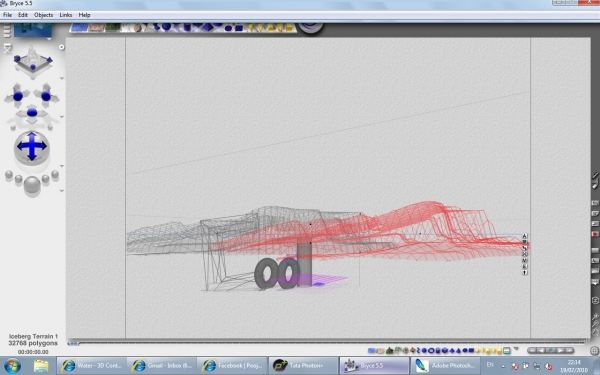
Task: Open the Nano Preview options triangle
Action: click(49, 39)
